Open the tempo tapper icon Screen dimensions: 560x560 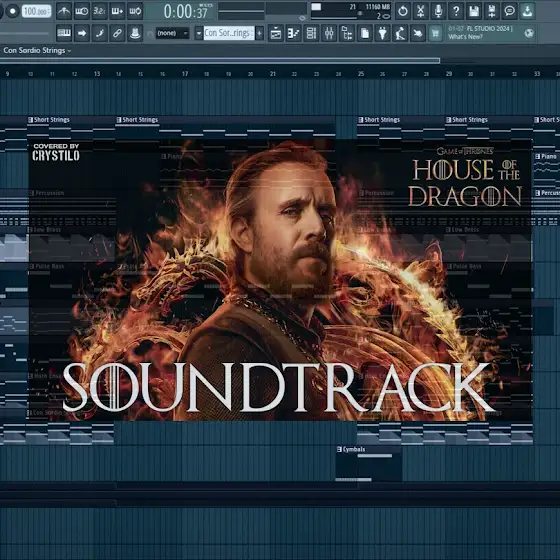400,33
